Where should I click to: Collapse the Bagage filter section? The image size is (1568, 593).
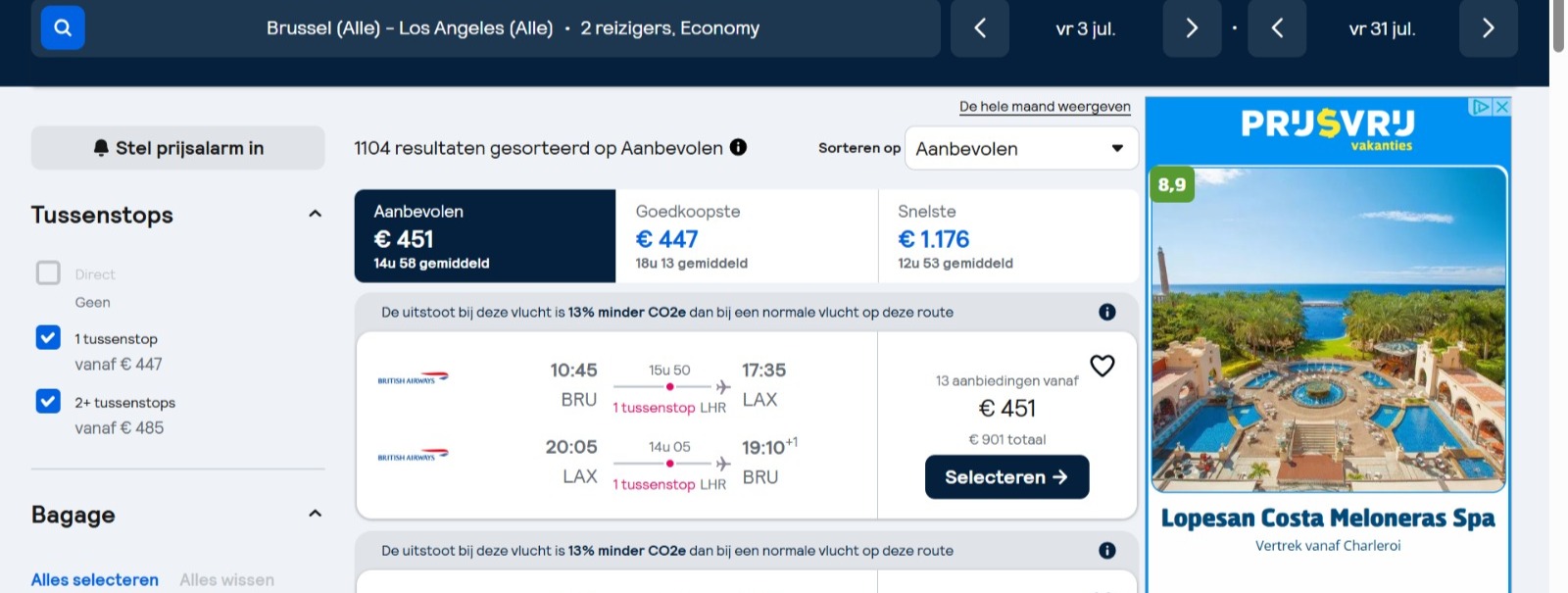coord(315,514)
